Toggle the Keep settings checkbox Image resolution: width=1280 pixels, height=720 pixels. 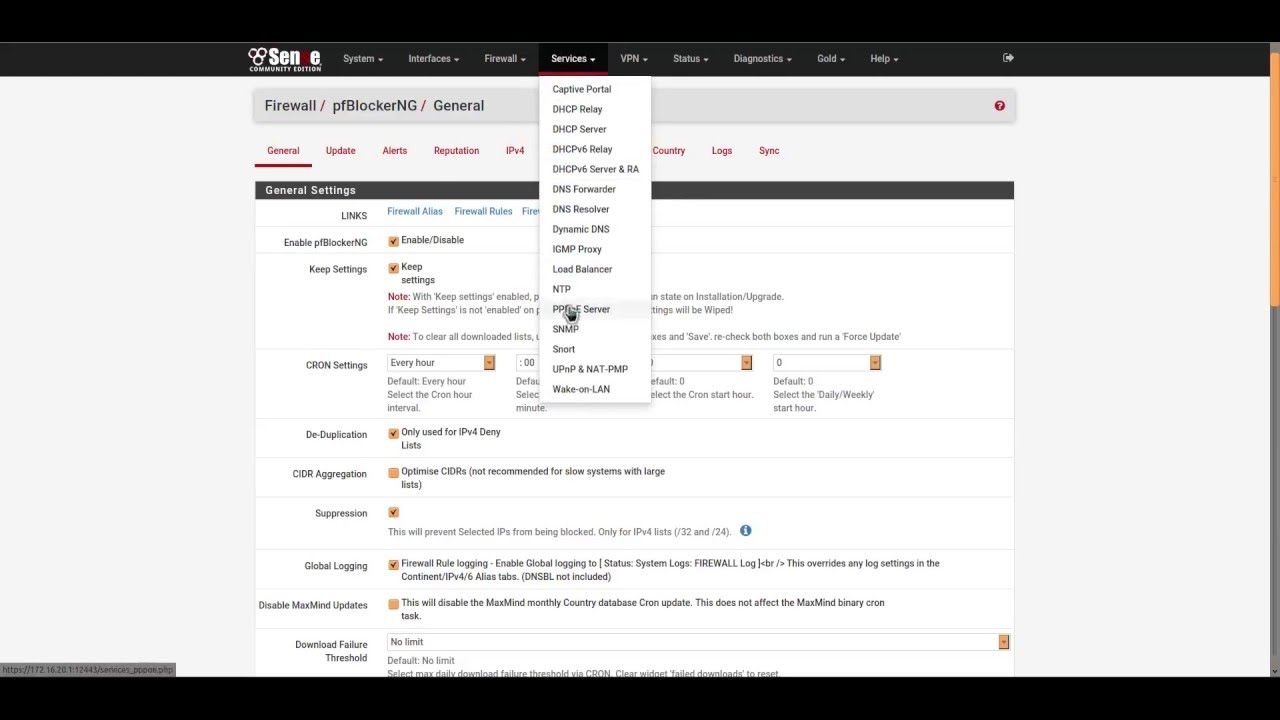click(393, 268)
